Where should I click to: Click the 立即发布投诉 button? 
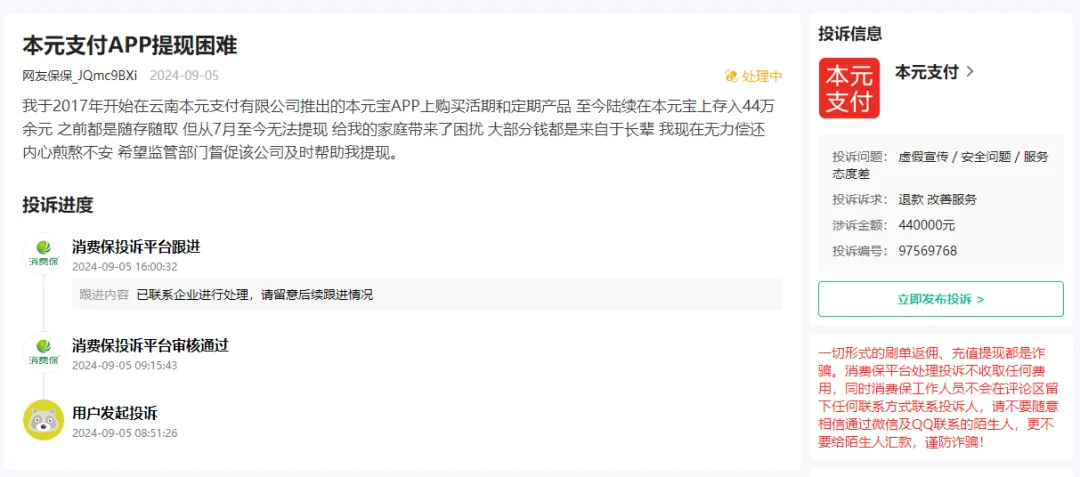tap(940, 299)
